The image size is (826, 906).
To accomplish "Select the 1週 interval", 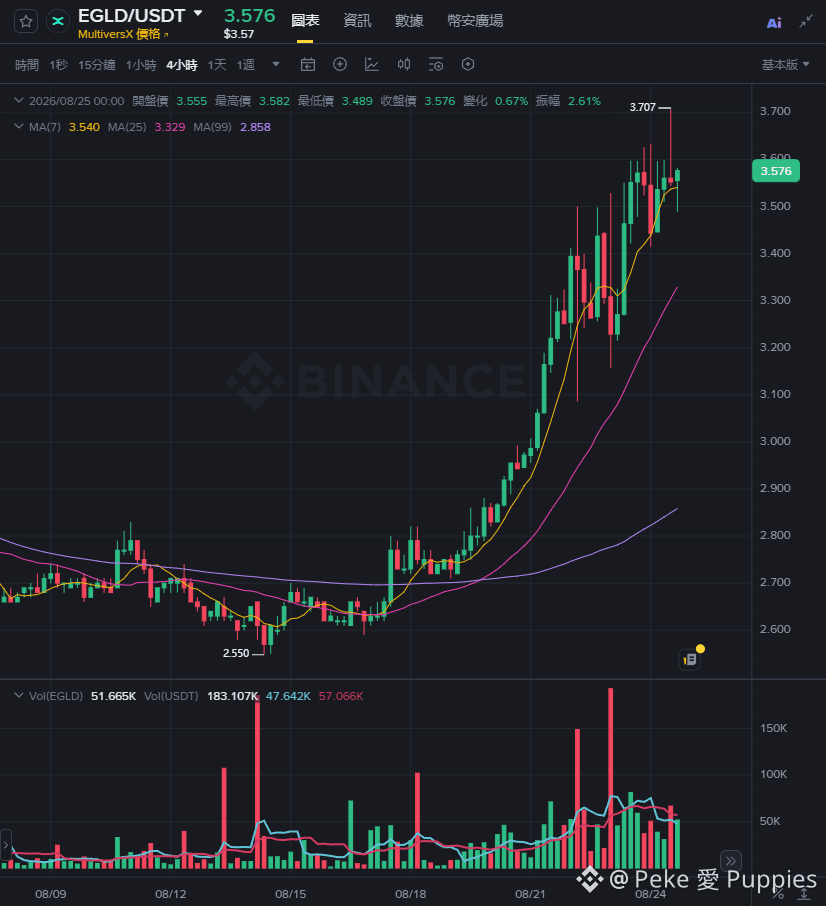I will 245,65.
